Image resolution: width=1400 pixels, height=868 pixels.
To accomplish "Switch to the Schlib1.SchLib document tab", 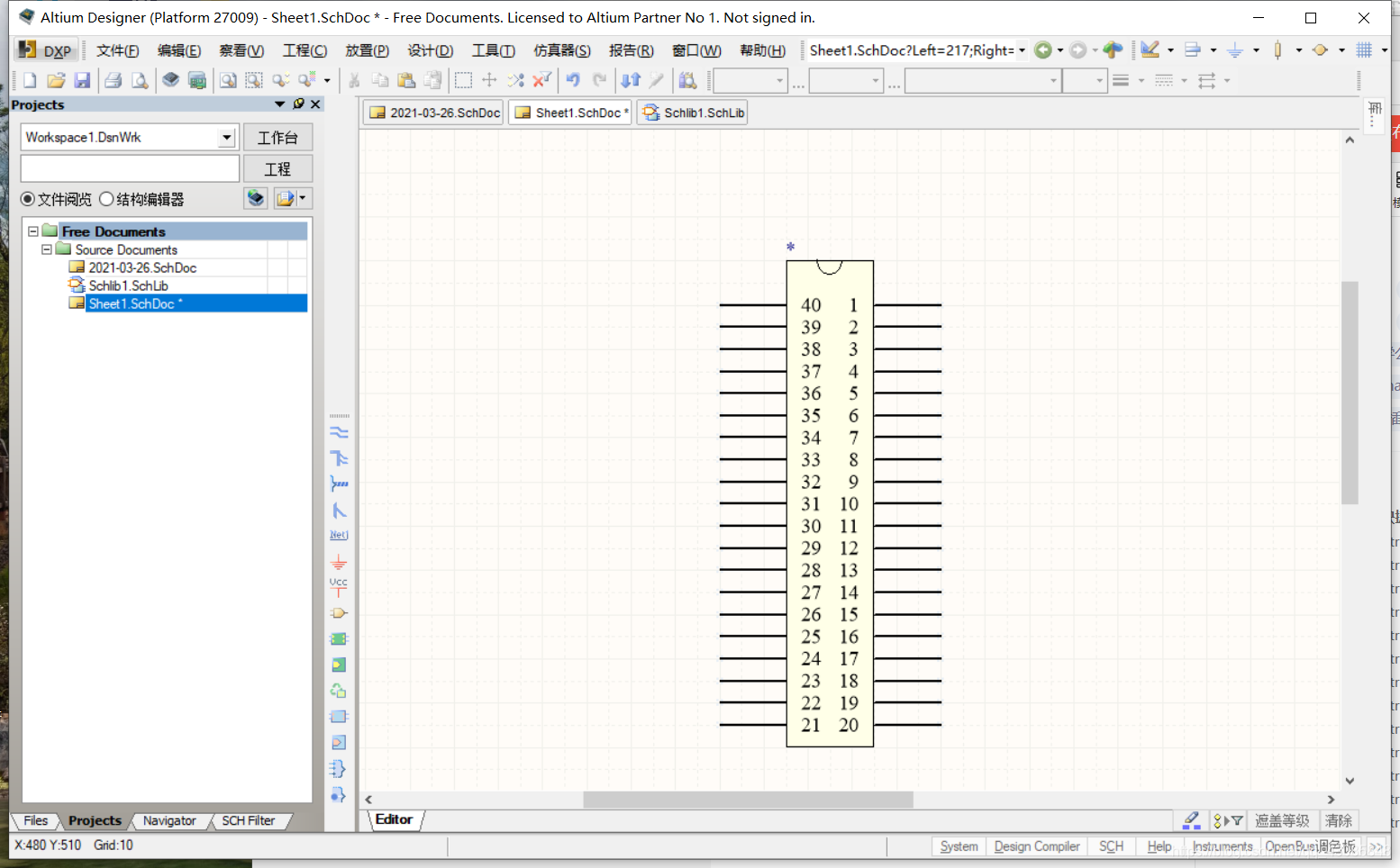I will pyautogui.click(x=693, y=113).
